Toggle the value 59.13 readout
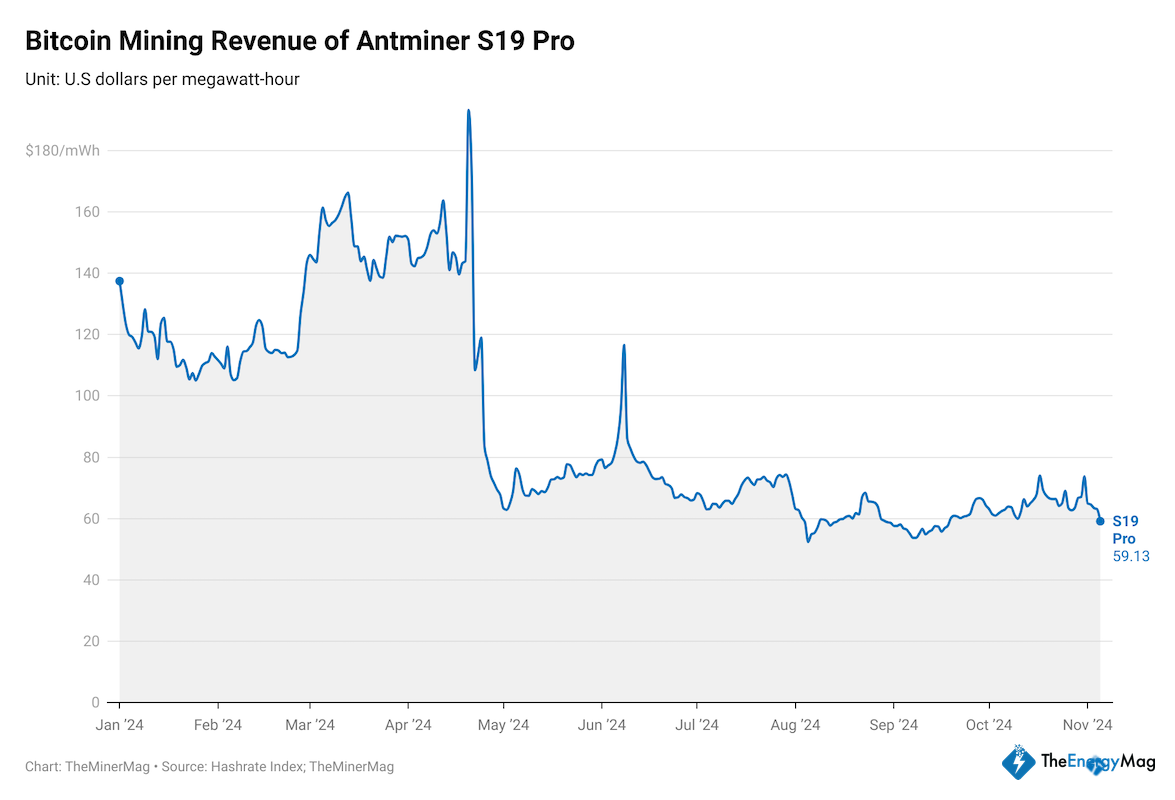The height and width of the screenshot is (800, 1175). (x=1130, y=556)
